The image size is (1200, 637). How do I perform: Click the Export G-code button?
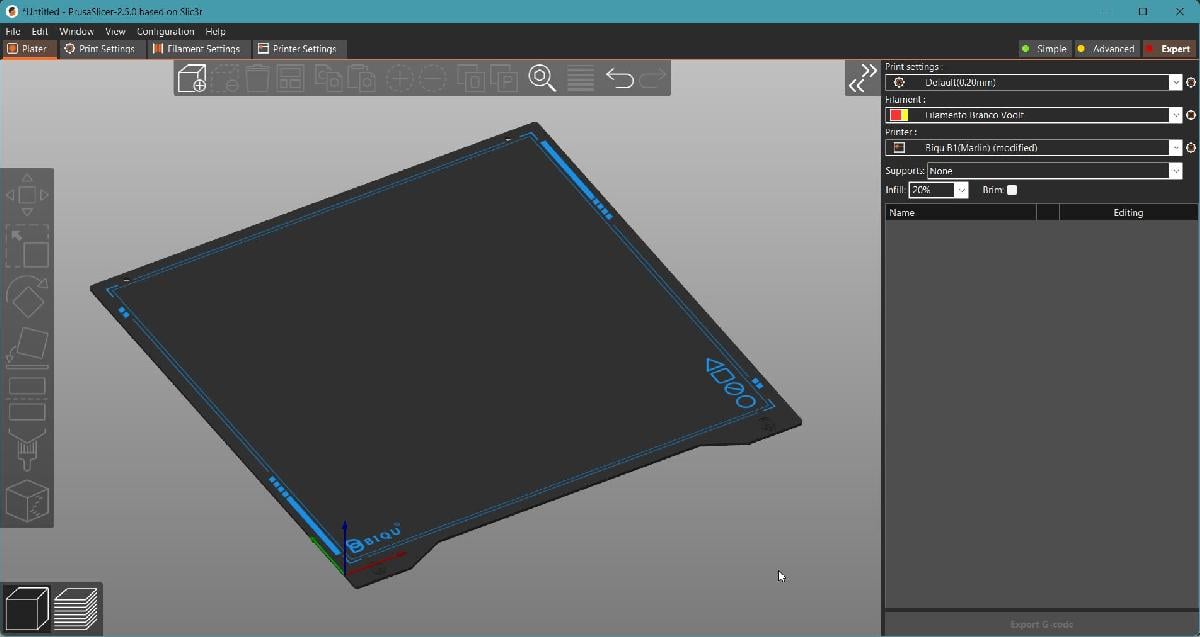click(x=1041, y=625)
